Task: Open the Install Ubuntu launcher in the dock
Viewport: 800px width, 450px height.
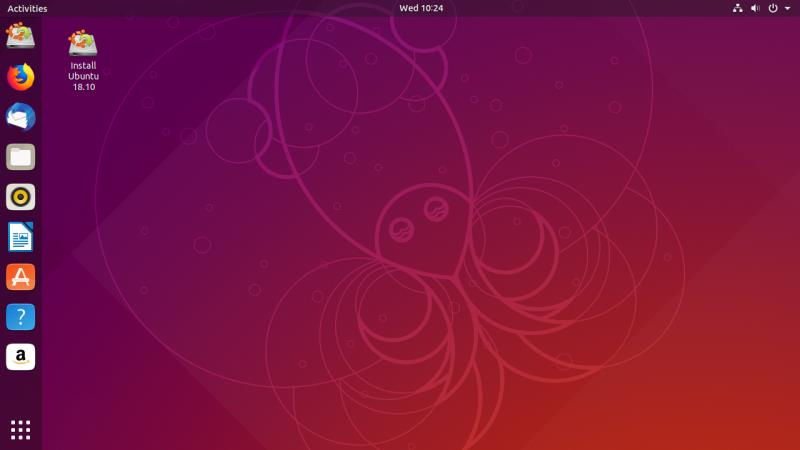Action: click(x=20, y=37)
